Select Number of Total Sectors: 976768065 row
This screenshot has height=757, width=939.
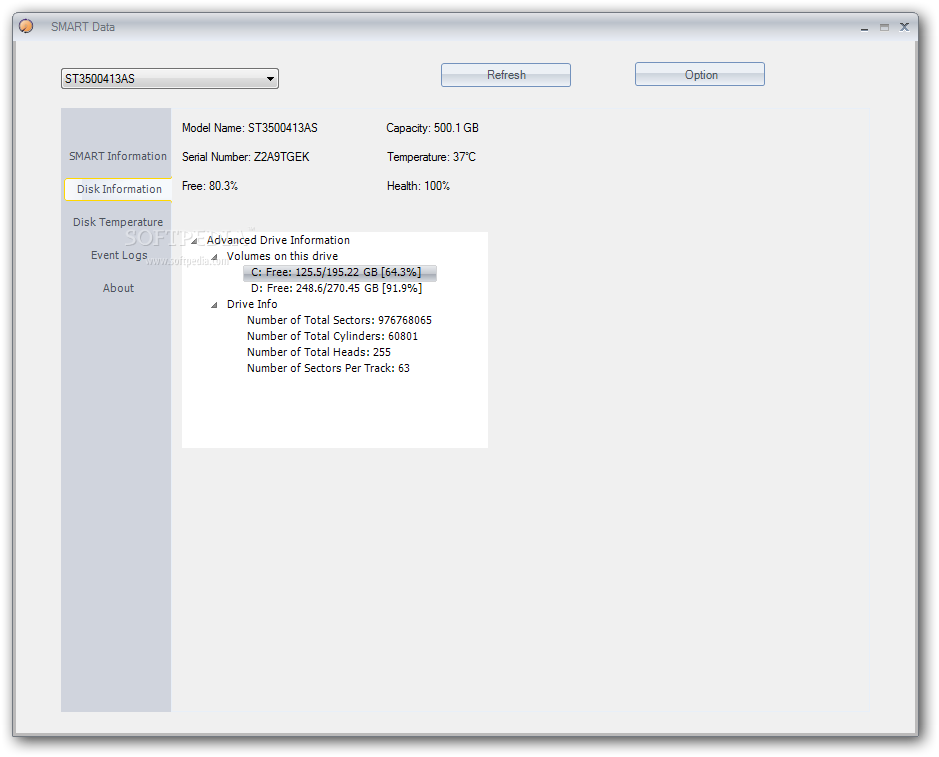[339, 320]
